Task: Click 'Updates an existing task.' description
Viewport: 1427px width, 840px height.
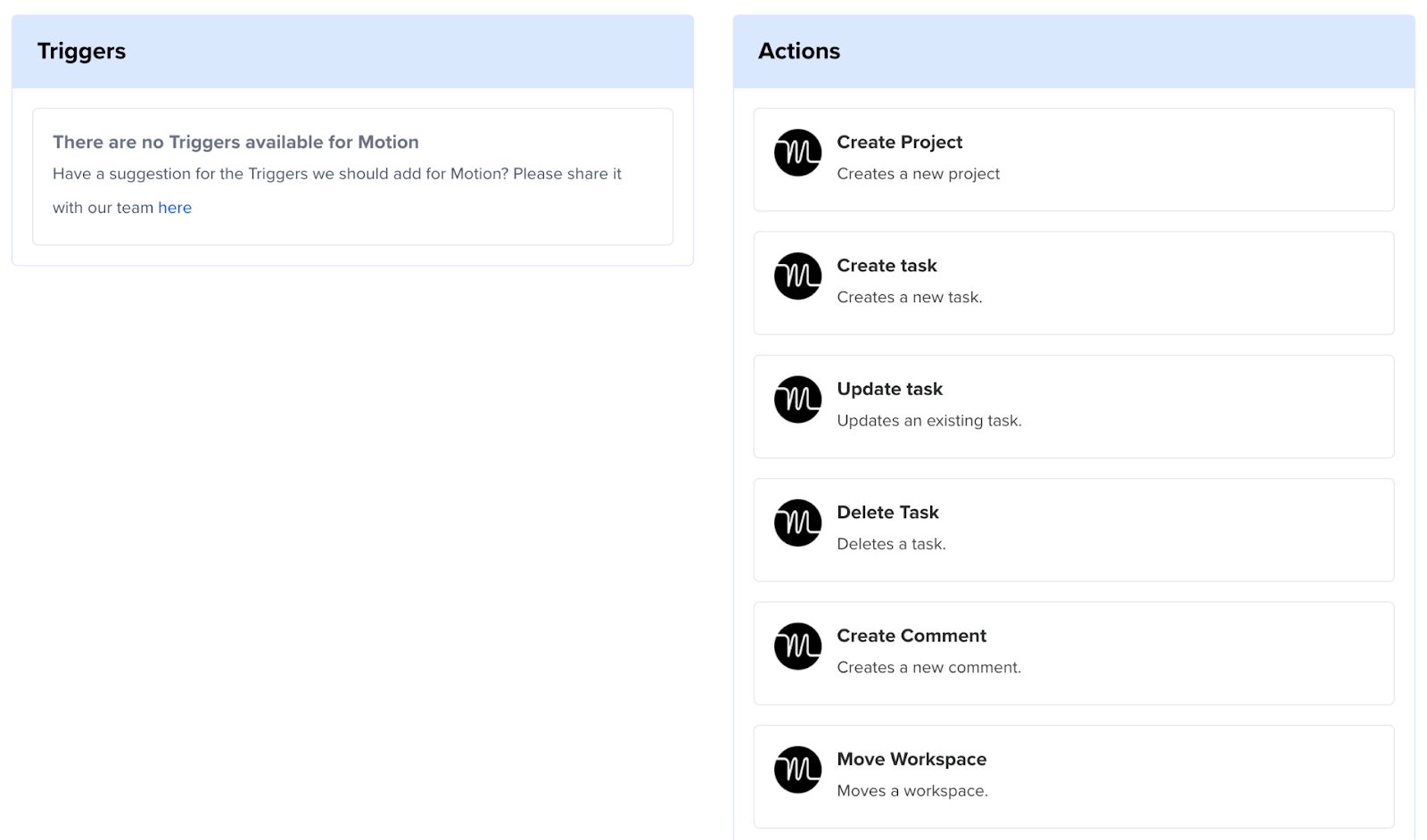Action: [x=928, y=421]
